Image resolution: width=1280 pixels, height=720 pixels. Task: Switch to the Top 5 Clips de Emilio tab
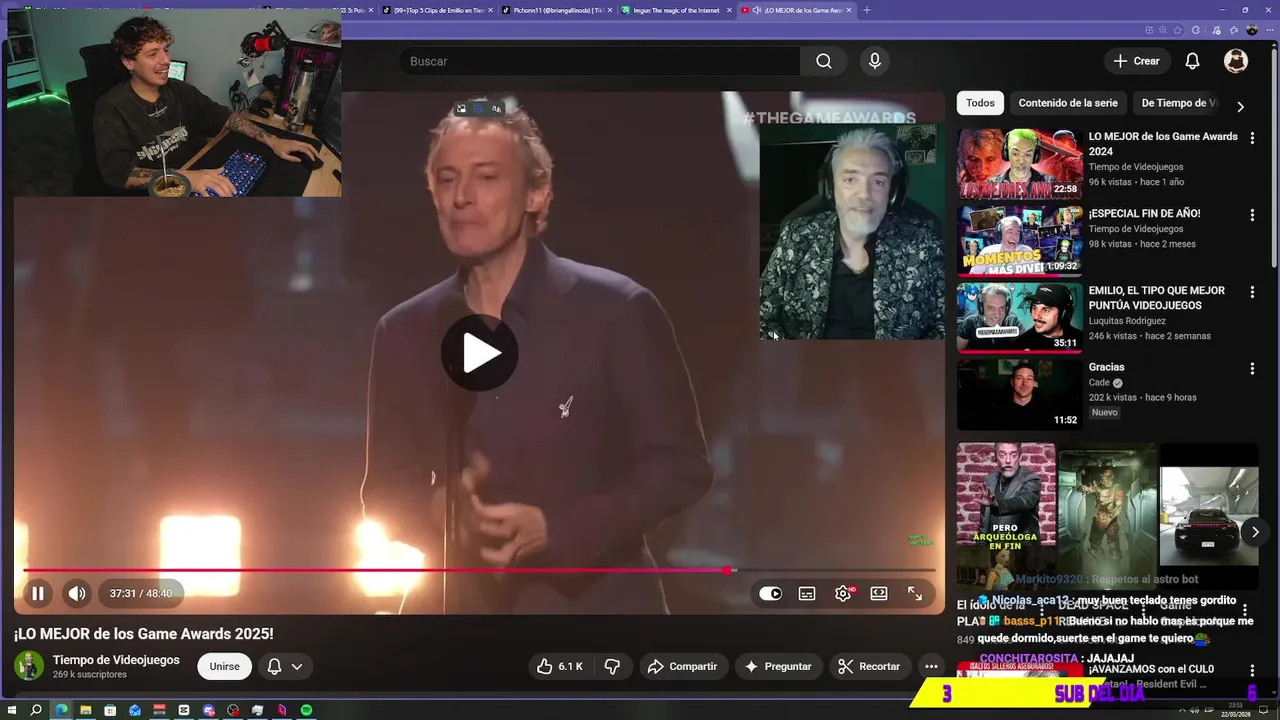click(x=437, y=10)
